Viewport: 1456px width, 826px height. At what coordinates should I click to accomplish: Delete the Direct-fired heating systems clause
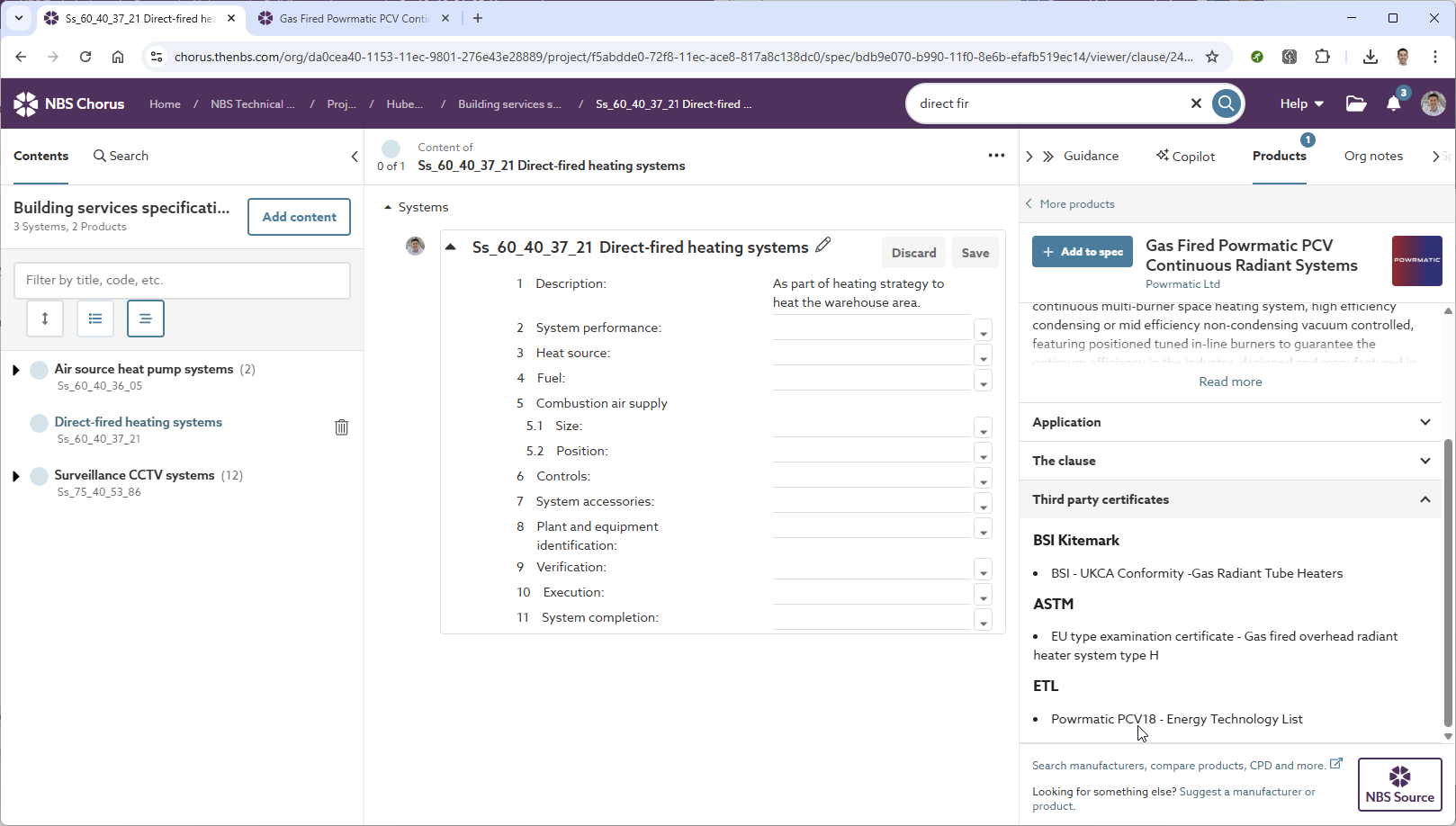coord(341,426)
